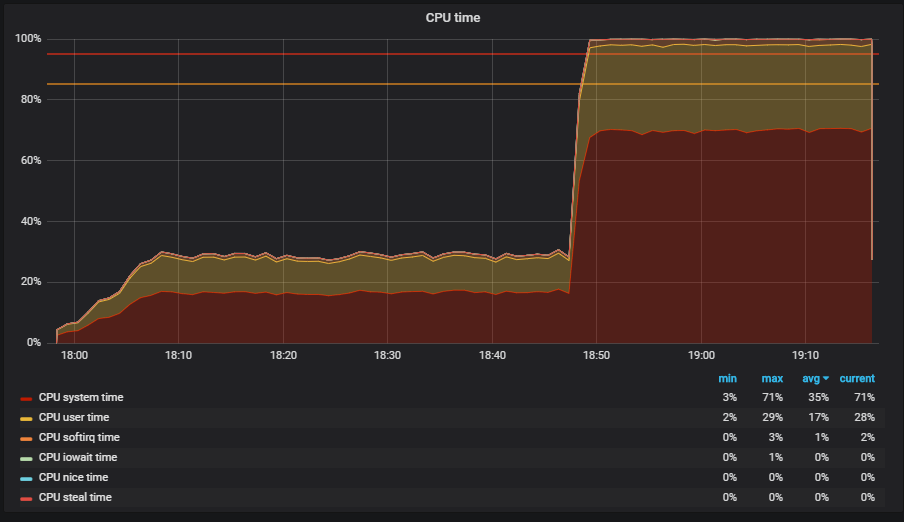Click the 17% avg value for user time
This screenshot has width=904, height=522.
(x=818, y=417)
